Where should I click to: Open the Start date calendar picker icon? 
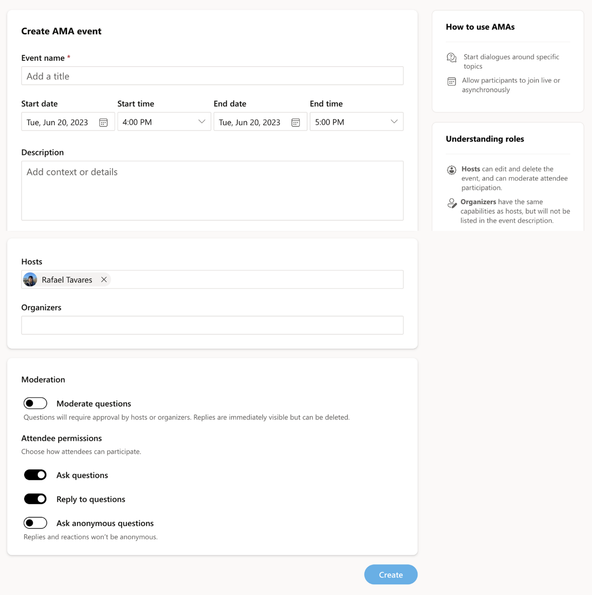(103, 122)
